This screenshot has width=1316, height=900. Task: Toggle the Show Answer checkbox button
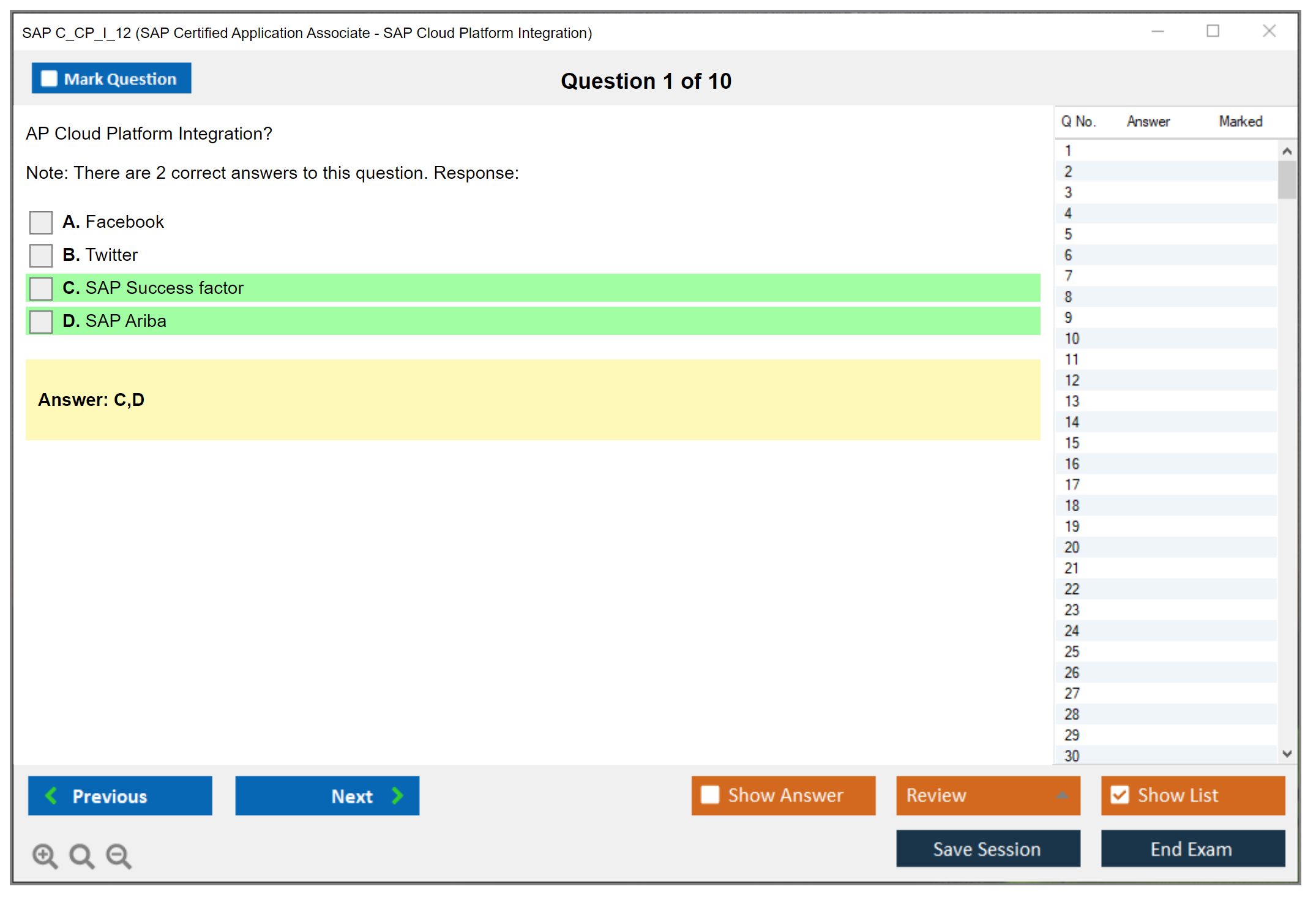[x=710, y=795]
